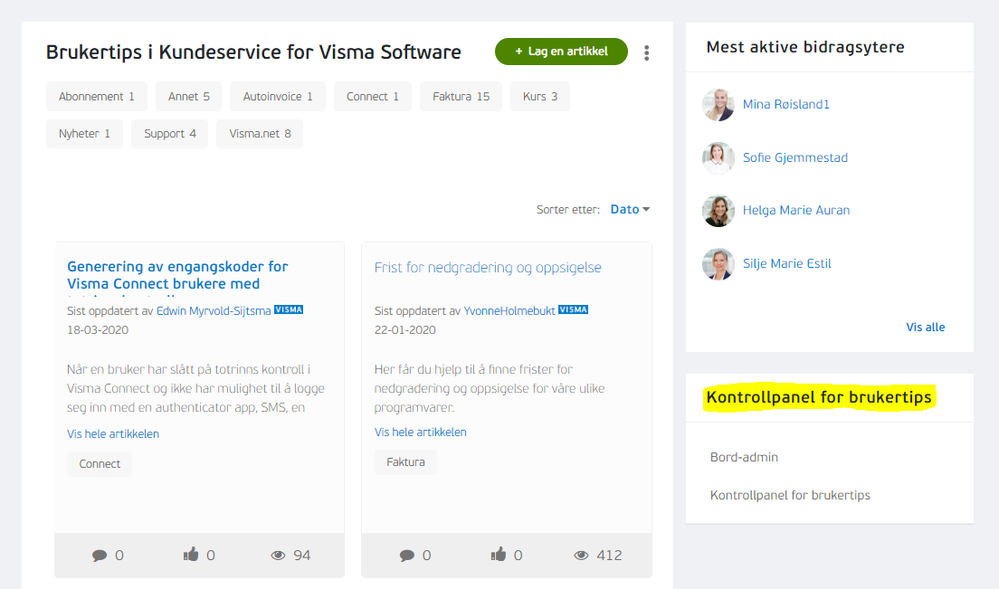Filter by Nyheter tag

pyautogui.click(x=84, y=133)
